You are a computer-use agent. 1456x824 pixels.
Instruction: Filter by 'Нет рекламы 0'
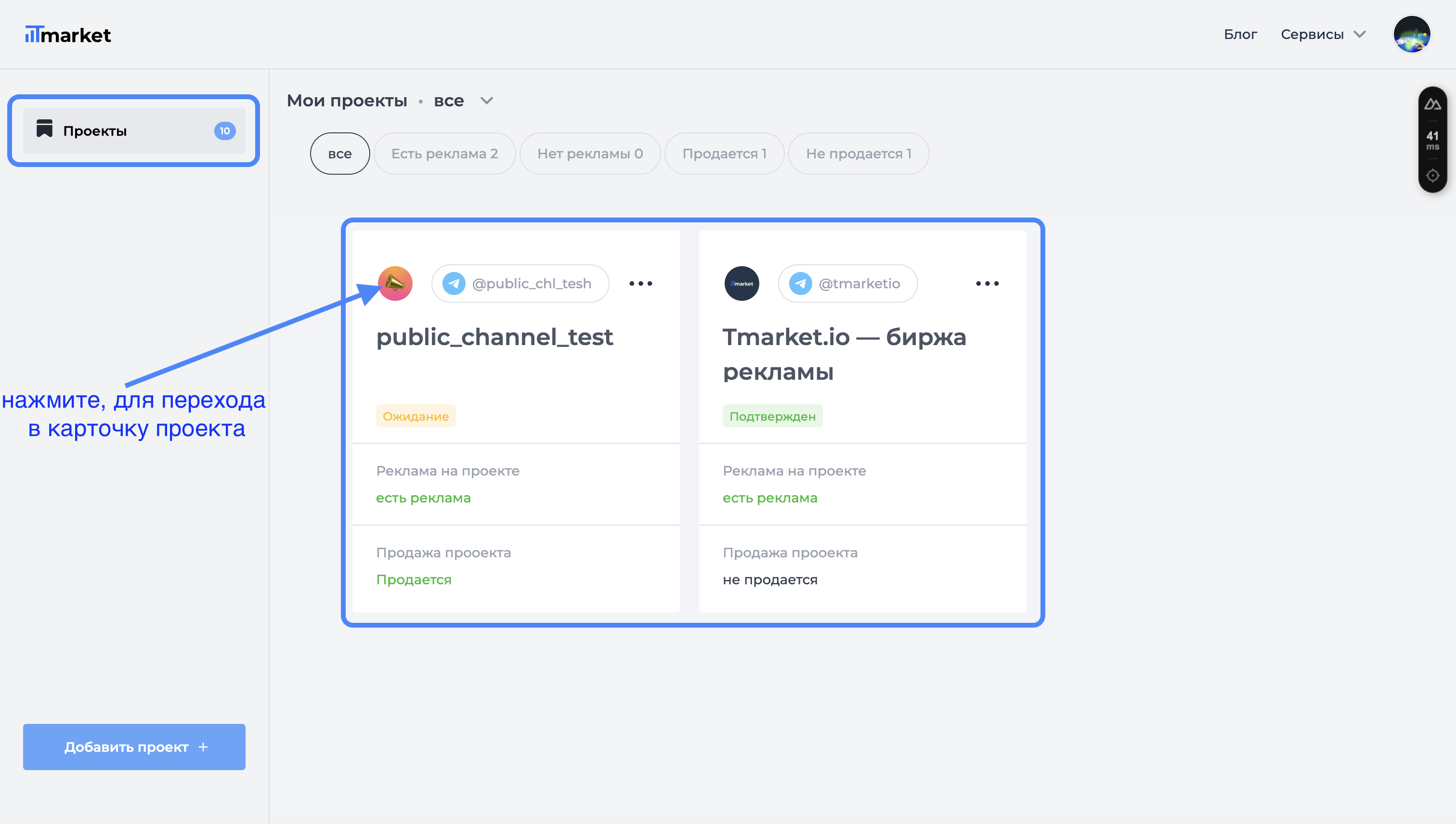point(590,154)
